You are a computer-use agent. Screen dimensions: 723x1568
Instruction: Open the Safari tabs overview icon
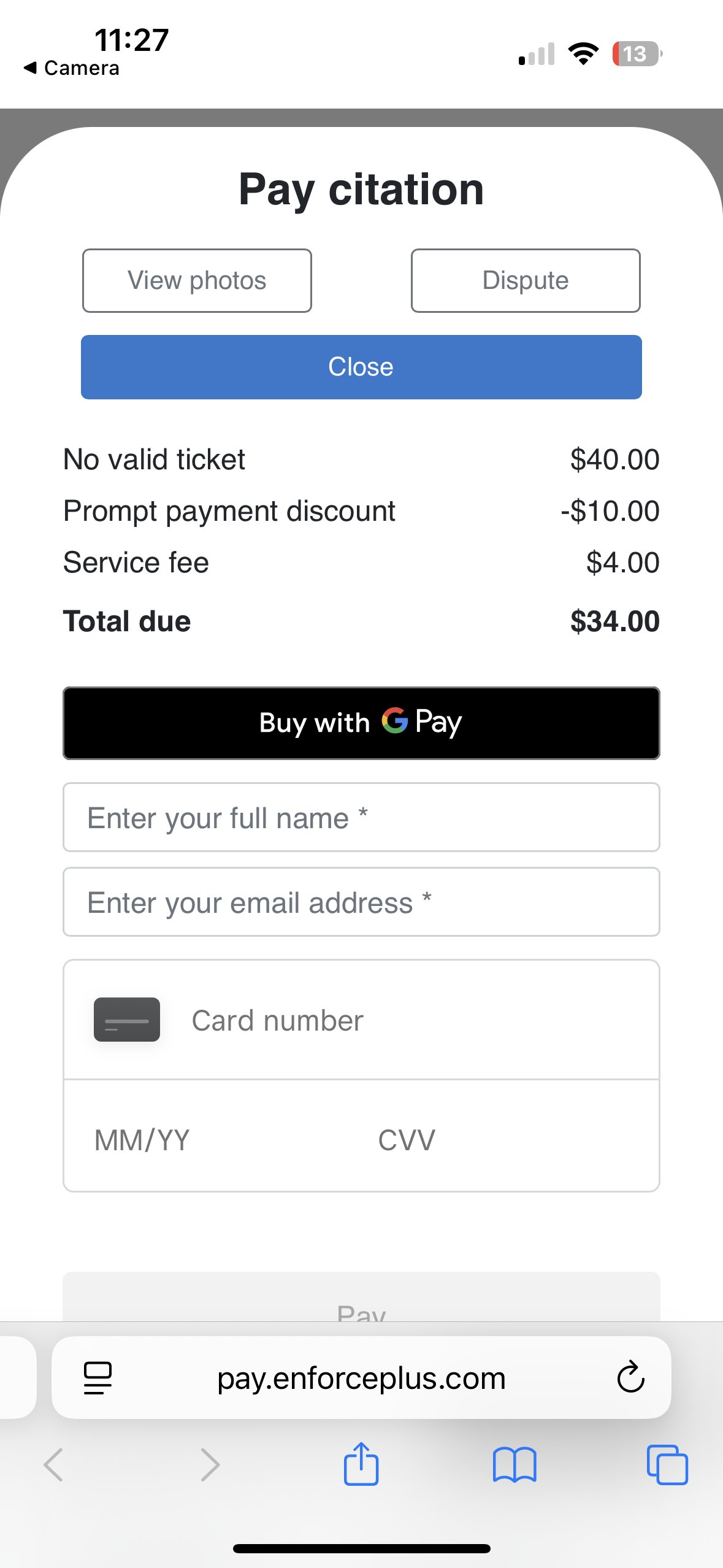667,1465
